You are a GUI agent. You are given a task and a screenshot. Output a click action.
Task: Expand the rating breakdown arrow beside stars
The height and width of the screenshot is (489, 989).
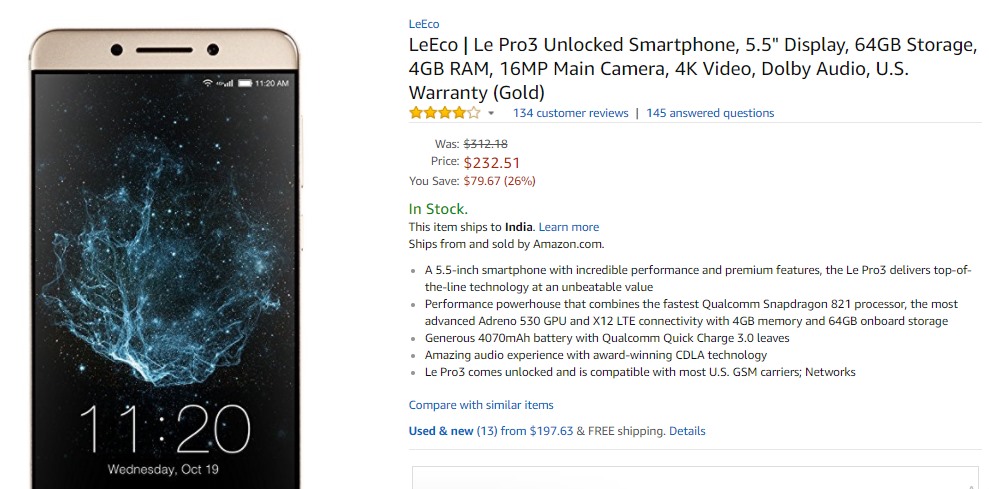(491, 114)
